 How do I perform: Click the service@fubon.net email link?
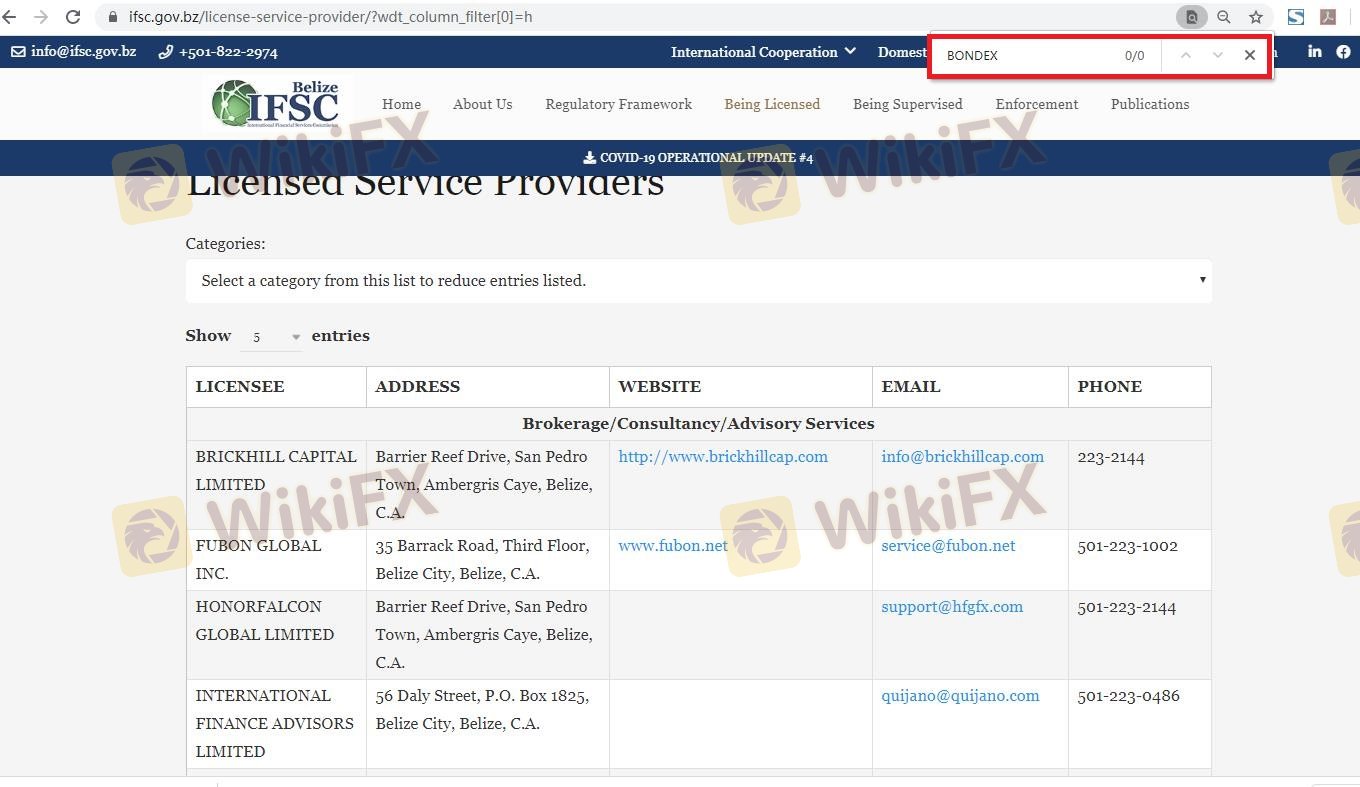pos(948,546)
